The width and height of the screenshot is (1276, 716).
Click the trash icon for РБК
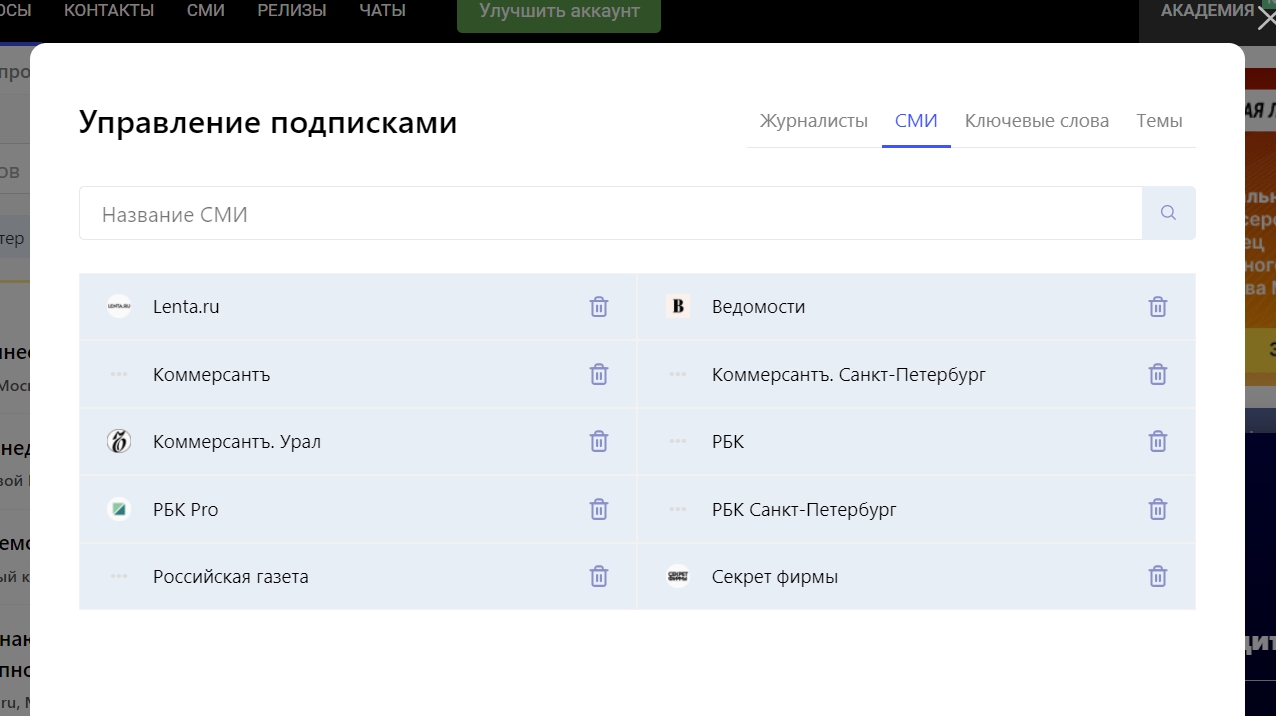(1157, 441)
